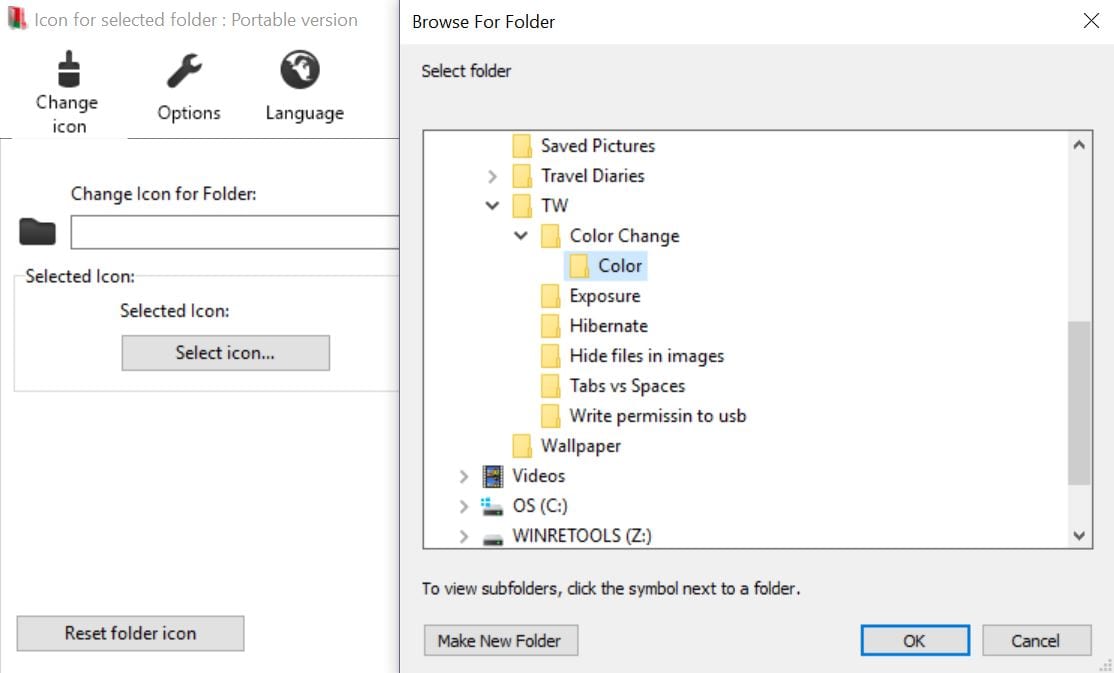Open the Language globe icon

300,70
